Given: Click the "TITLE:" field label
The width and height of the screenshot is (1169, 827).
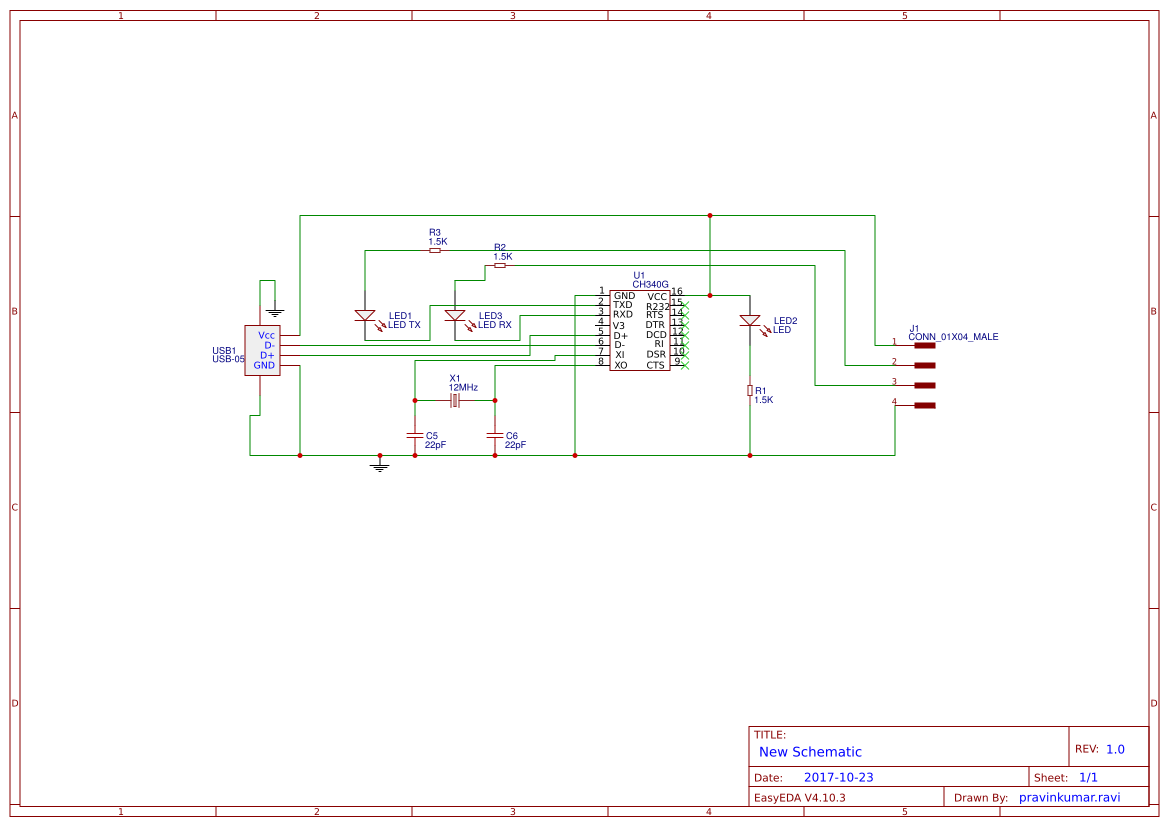Looking at the screenshot, I should pyautogui.click(x=770, y=735).
